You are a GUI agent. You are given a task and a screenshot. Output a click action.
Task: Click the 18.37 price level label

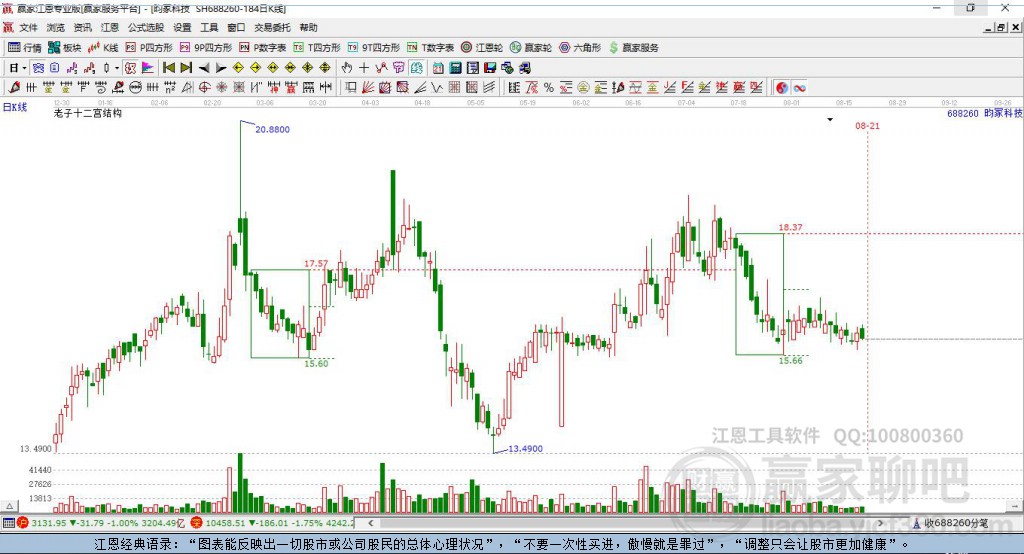pyautogui.click(x=790, y=227)
